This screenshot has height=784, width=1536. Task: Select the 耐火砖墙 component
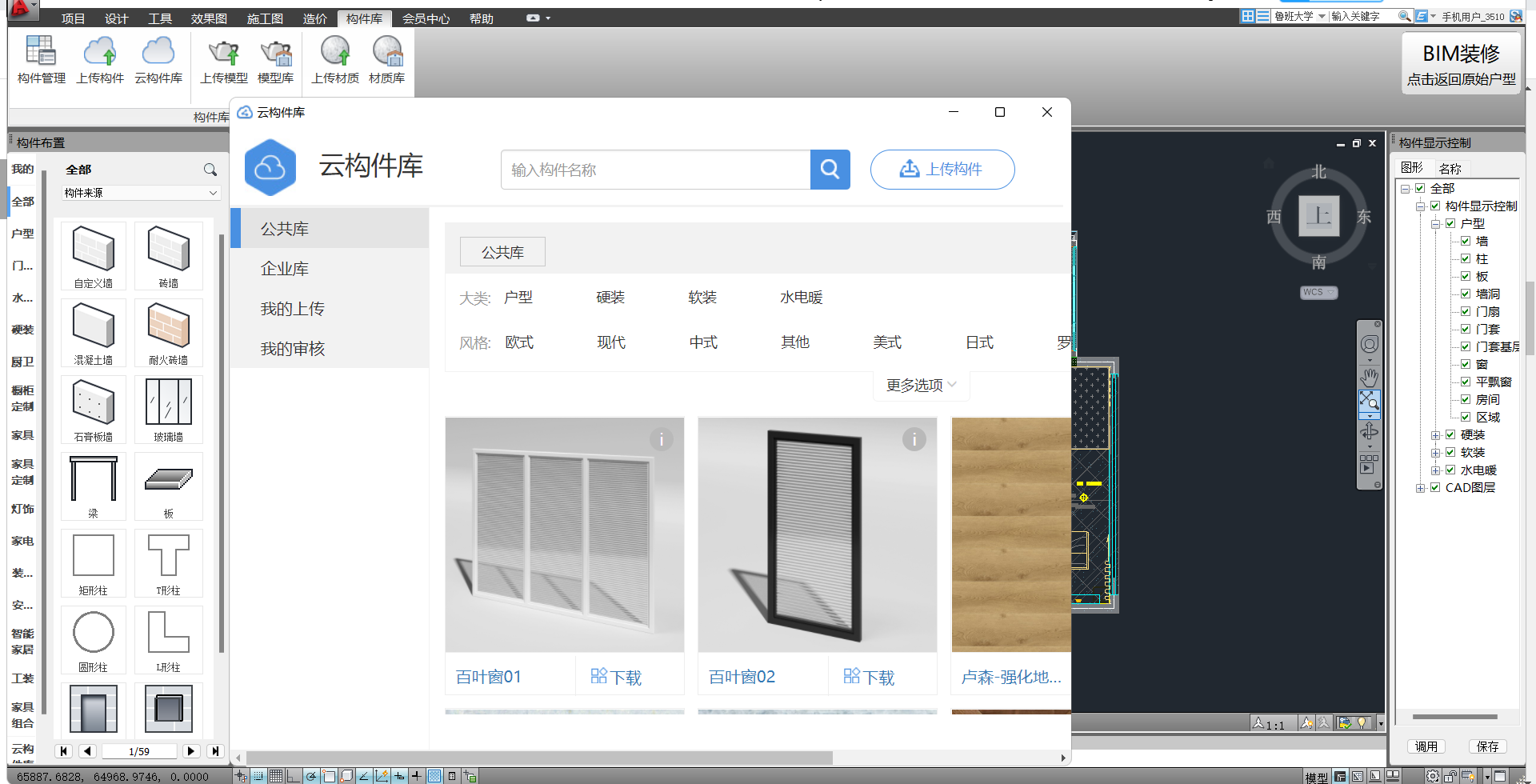pos(168,333)
